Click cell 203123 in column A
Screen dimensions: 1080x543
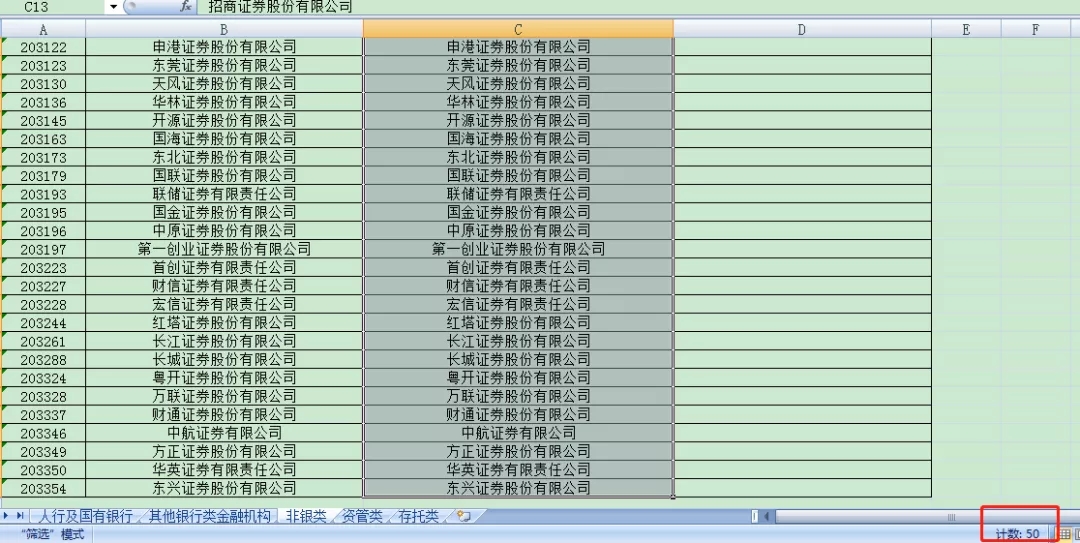(43, 65)
